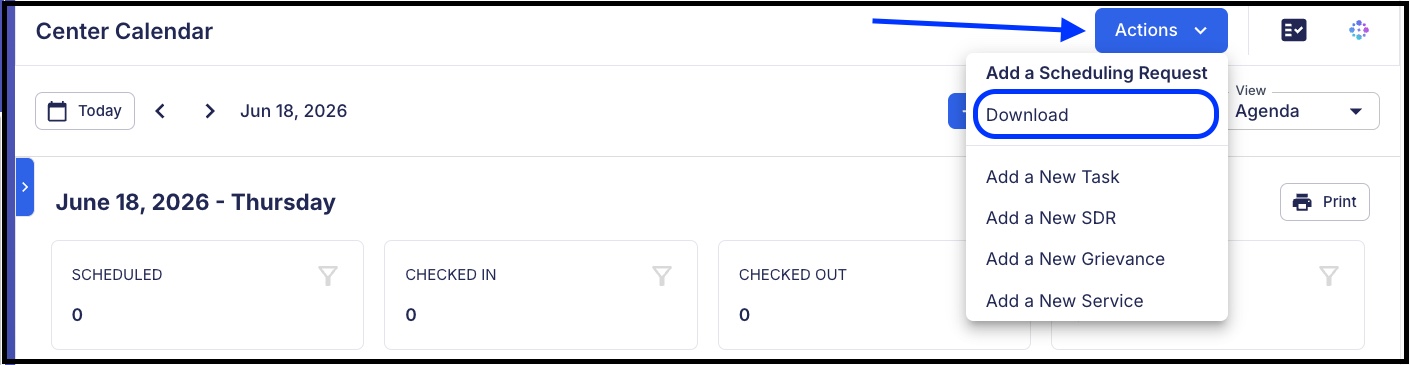Click the filter funnel on CHECKED IN card
Screen dimensions: 1410x365
click(x=661, y=275)
